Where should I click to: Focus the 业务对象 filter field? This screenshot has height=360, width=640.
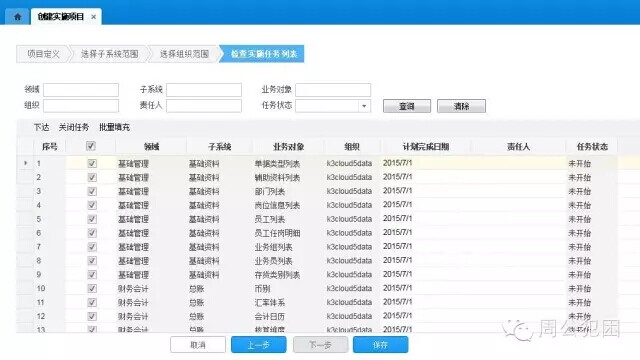(x=333, y=90)
